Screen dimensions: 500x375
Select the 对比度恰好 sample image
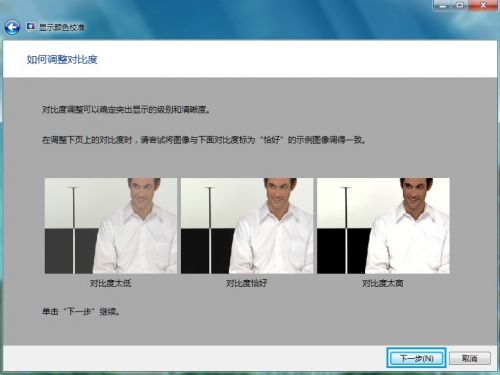coord(247,226)
